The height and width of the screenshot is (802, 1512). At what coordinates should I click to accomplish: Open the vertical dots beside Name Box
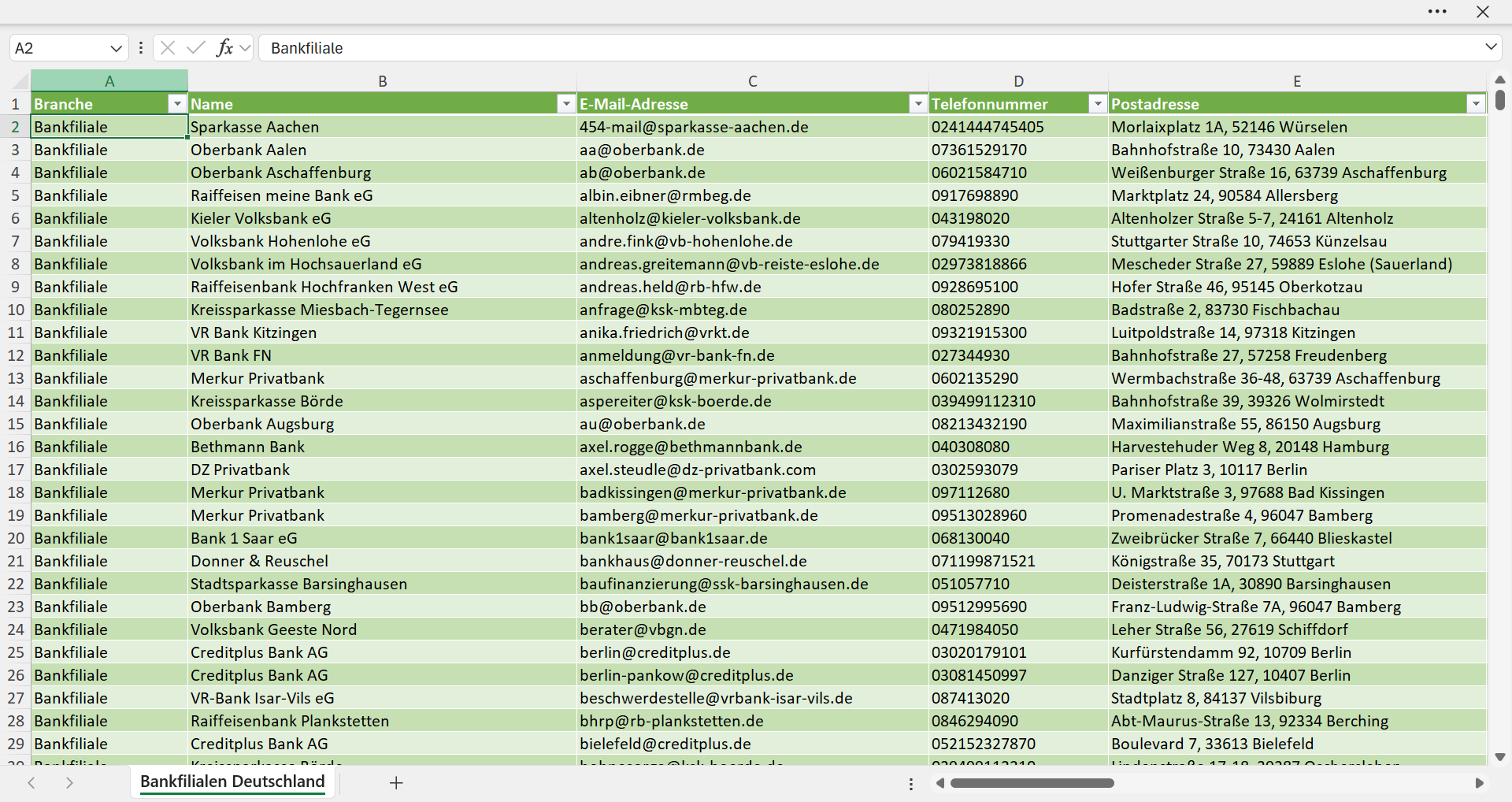pos(141,48)
